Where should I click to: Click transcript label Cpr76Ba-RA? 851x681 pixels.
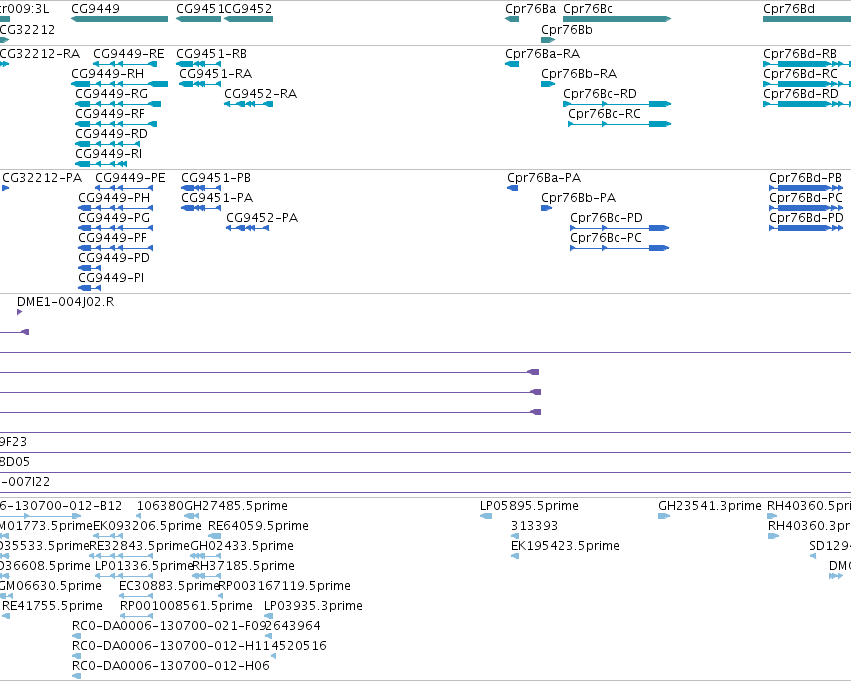coord(542,54)
